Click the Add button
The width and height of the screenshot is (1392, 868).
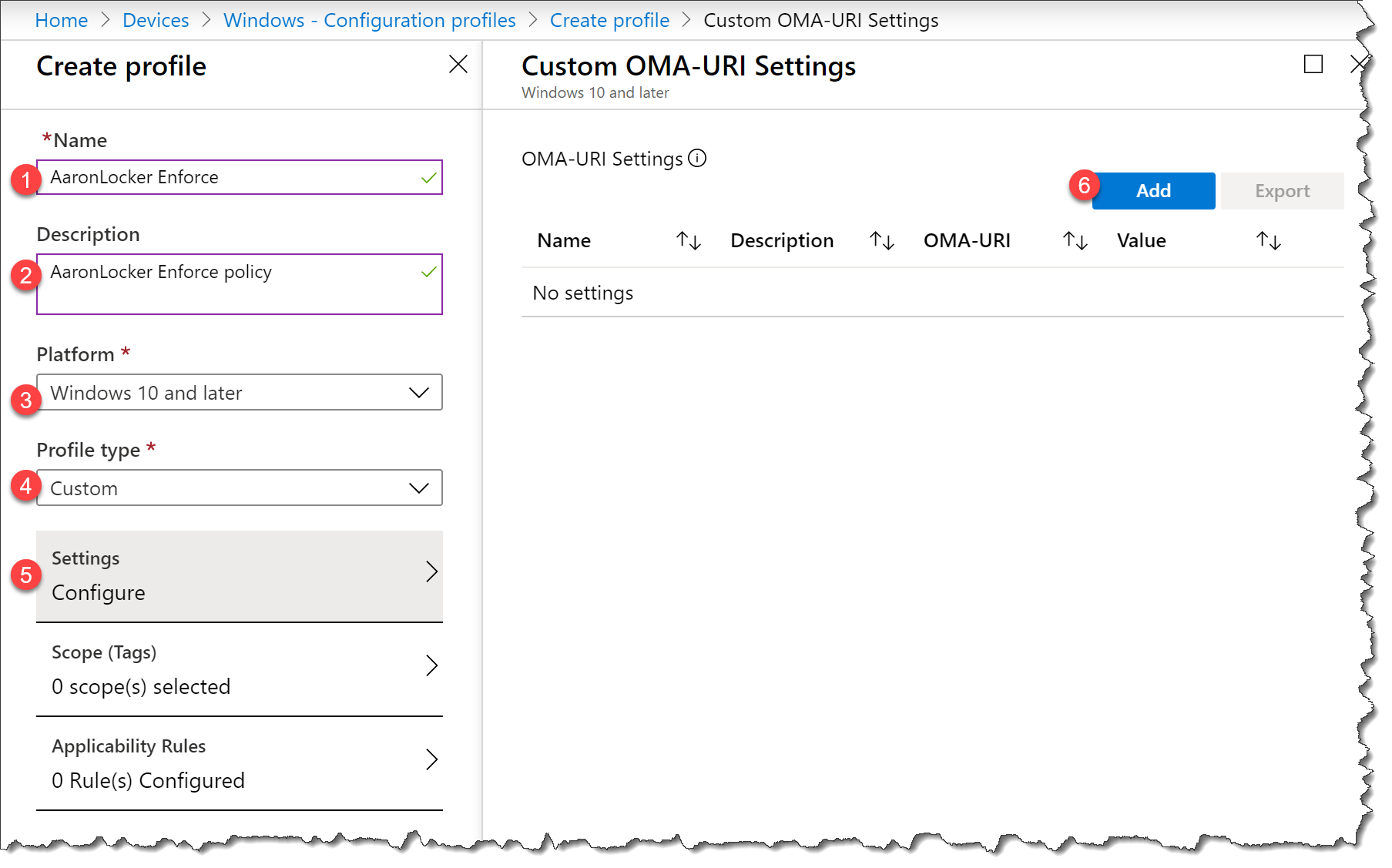point(1152,190)
